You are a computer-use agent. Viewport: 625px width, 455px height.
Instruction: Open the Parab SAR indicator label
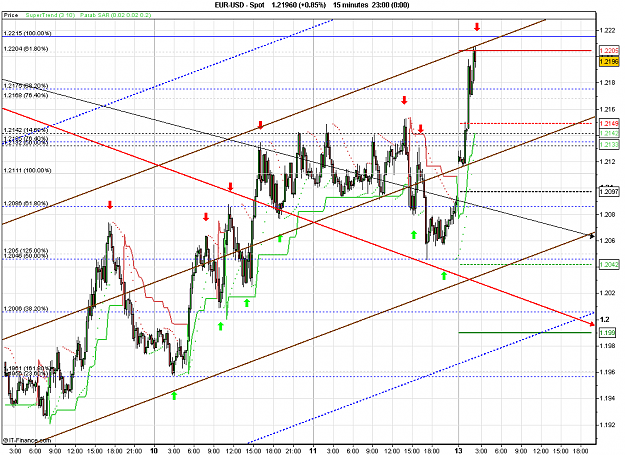click(115, 15)
